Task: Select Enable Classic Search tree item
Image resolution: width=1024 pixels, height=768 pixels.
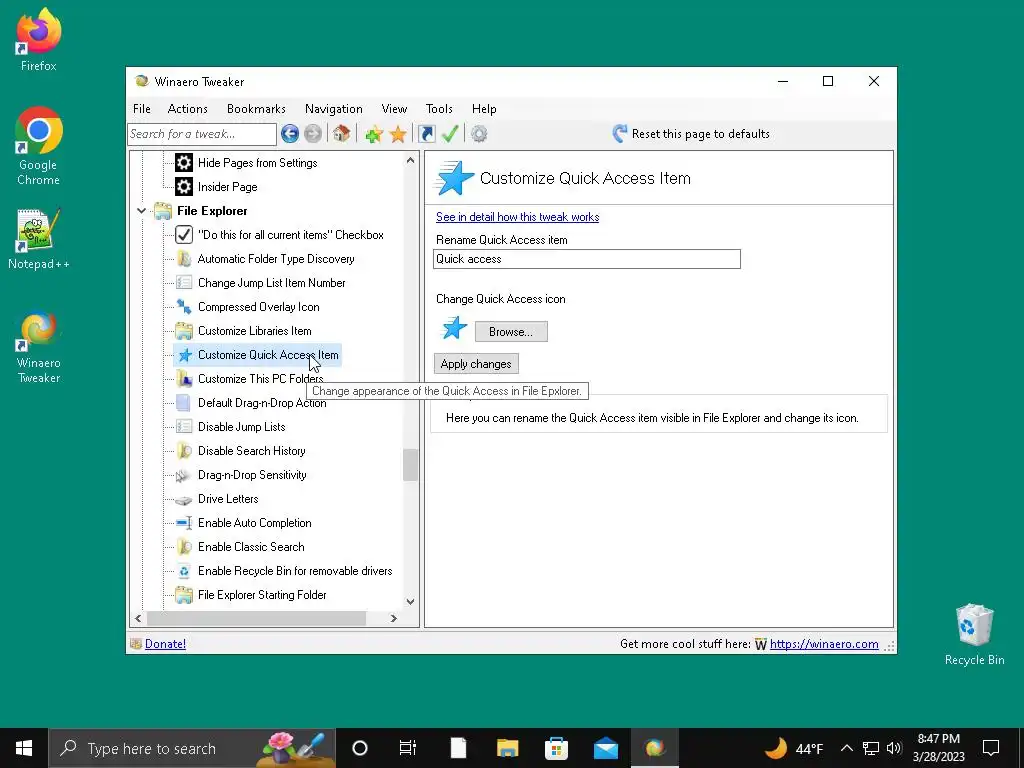Action: [x=251, y=547]
